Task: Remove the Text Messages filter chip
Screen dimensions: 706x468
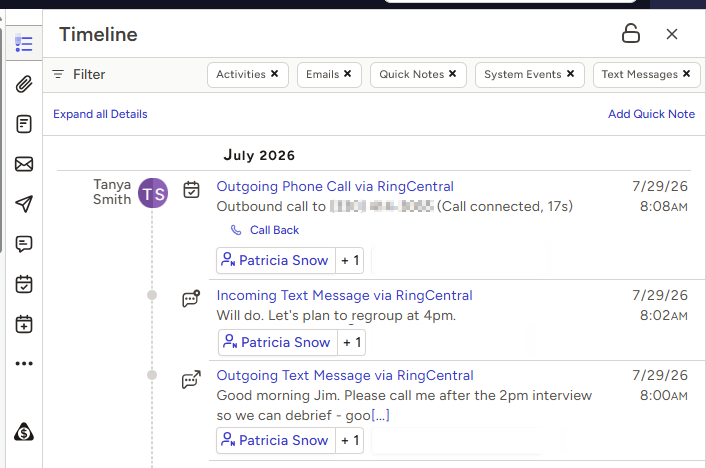Action: click(686, 73)
